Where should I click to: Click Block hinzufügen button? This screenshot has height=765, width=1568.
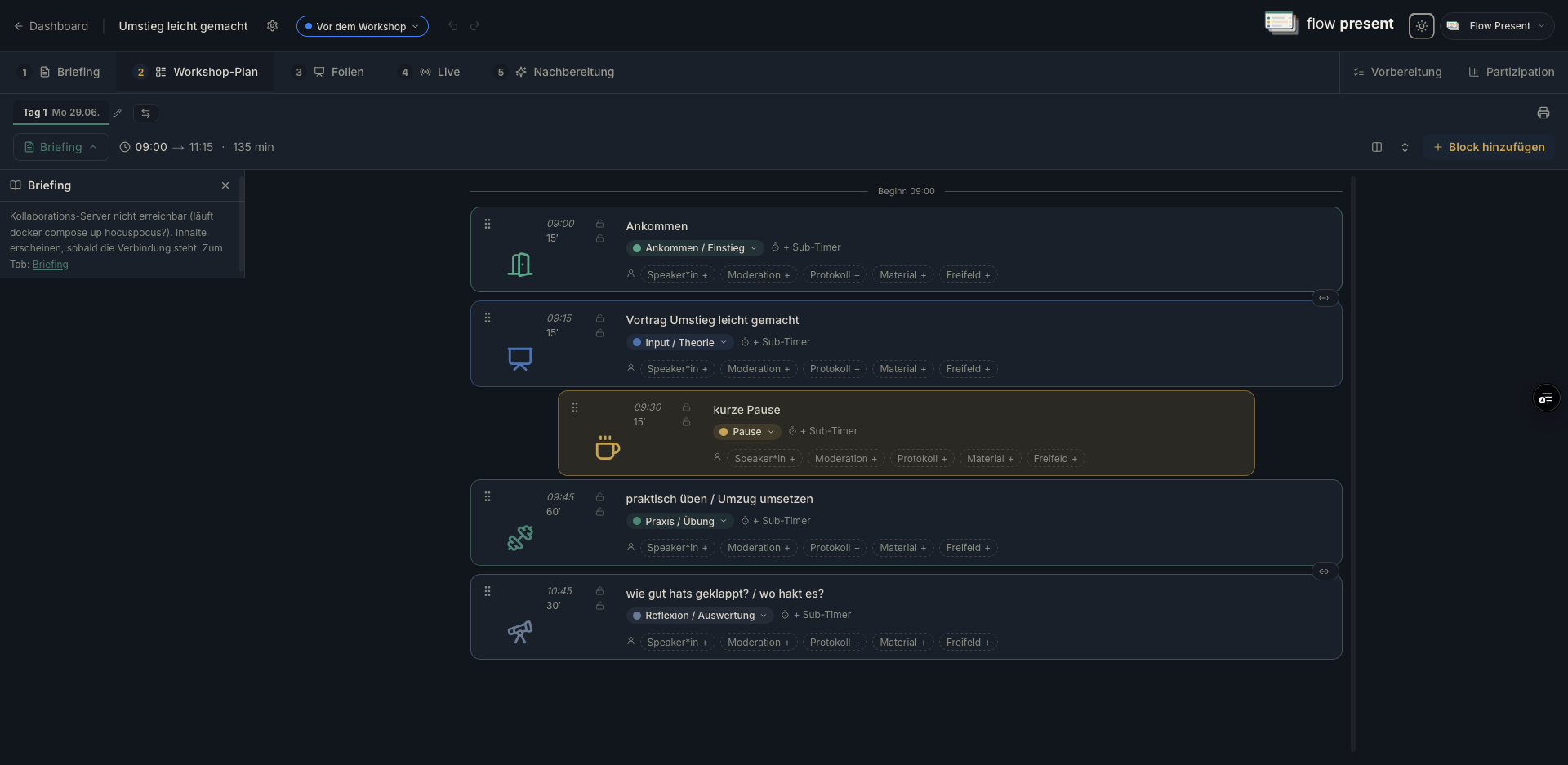(1489, 147)
